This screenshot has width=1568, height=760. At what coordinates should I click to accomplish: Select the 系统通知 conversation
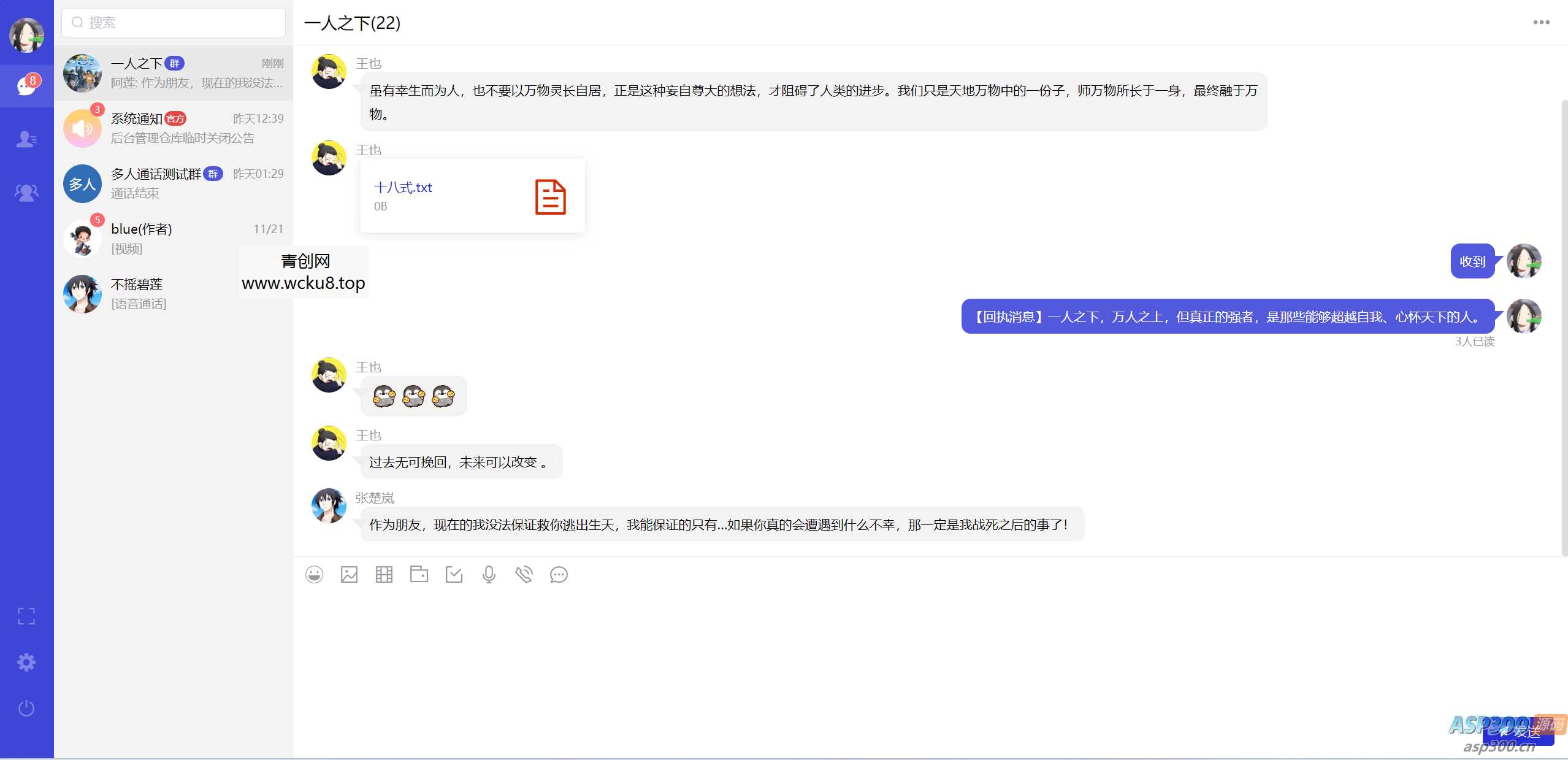click(174, 127)
